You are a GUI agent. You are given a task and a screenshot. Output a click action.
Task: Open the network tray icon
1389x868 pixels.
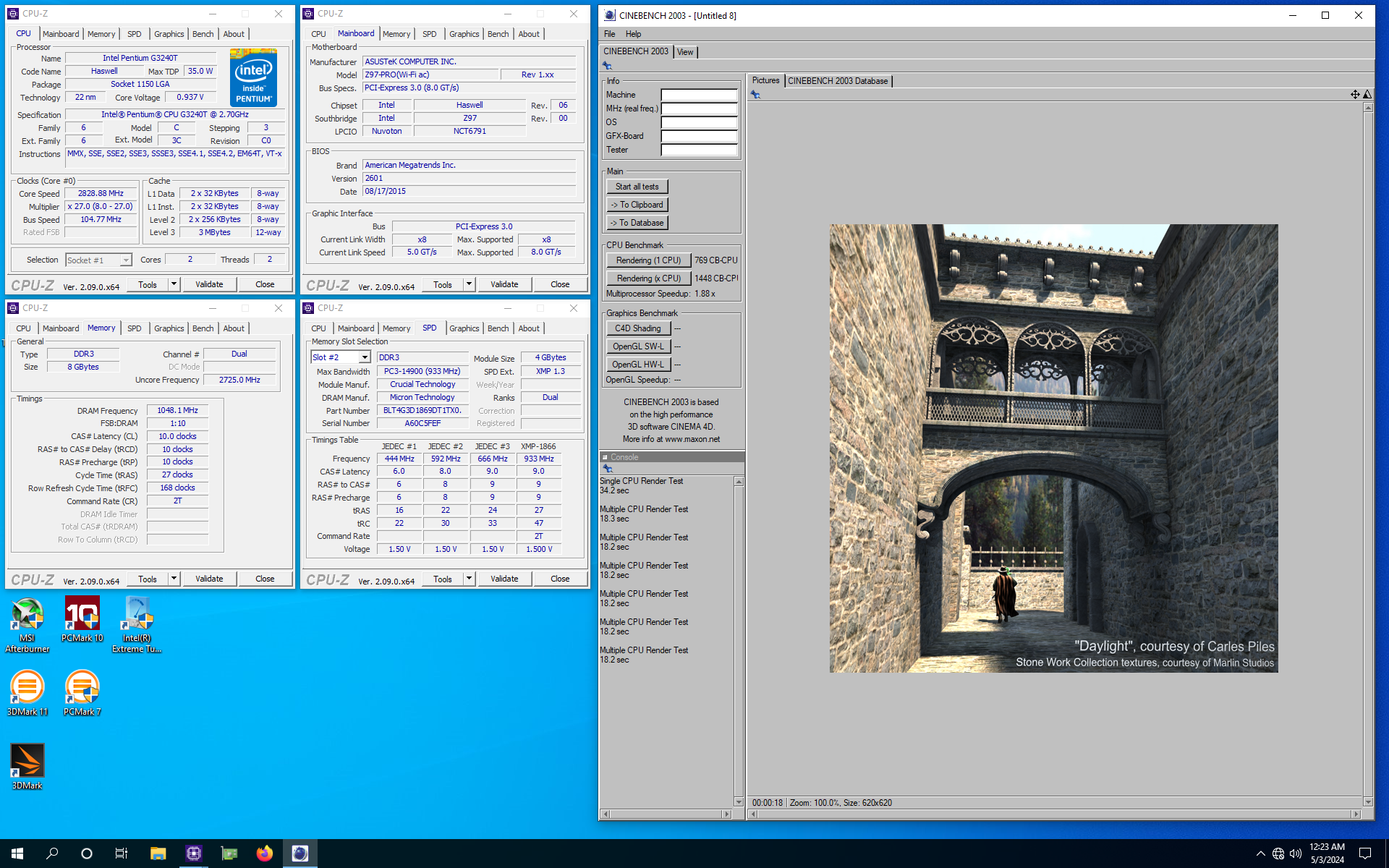point(1278,854)
